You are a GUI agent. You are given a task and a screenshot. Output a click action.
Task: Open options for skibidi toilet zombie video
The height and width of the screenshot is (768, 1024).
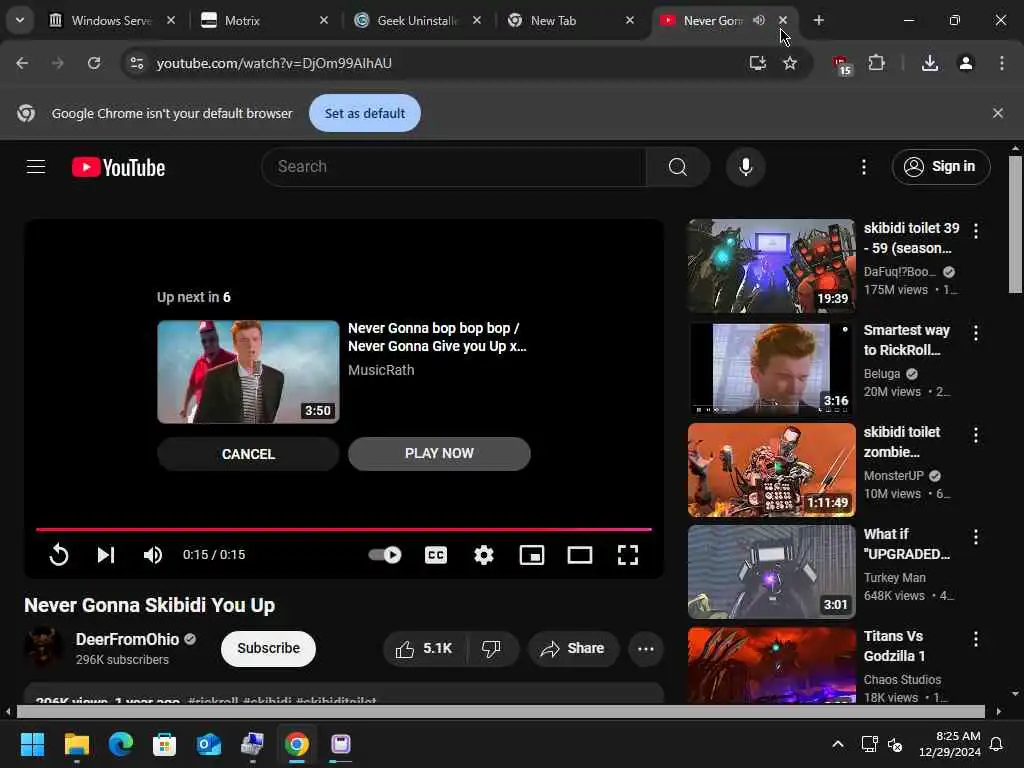click(976, 435)
